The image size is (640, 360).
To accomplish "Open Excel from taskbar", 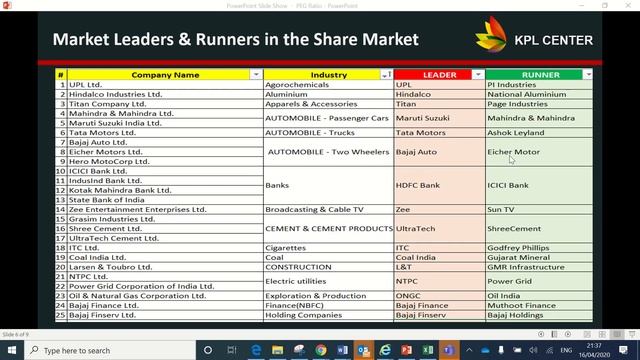I will tap(428, 350).
